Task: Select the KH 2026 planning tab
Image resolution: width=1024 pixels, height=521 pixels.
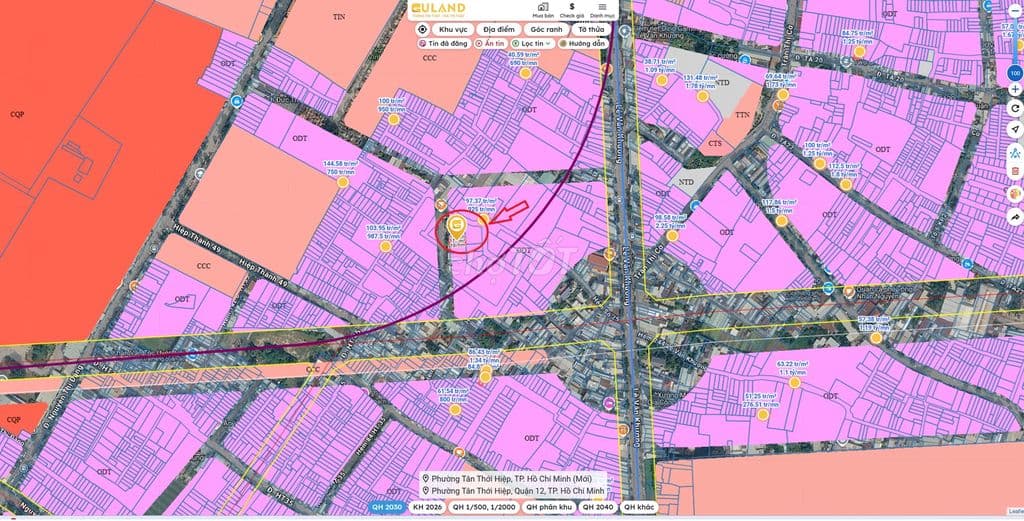Action: tap(430, 507)
